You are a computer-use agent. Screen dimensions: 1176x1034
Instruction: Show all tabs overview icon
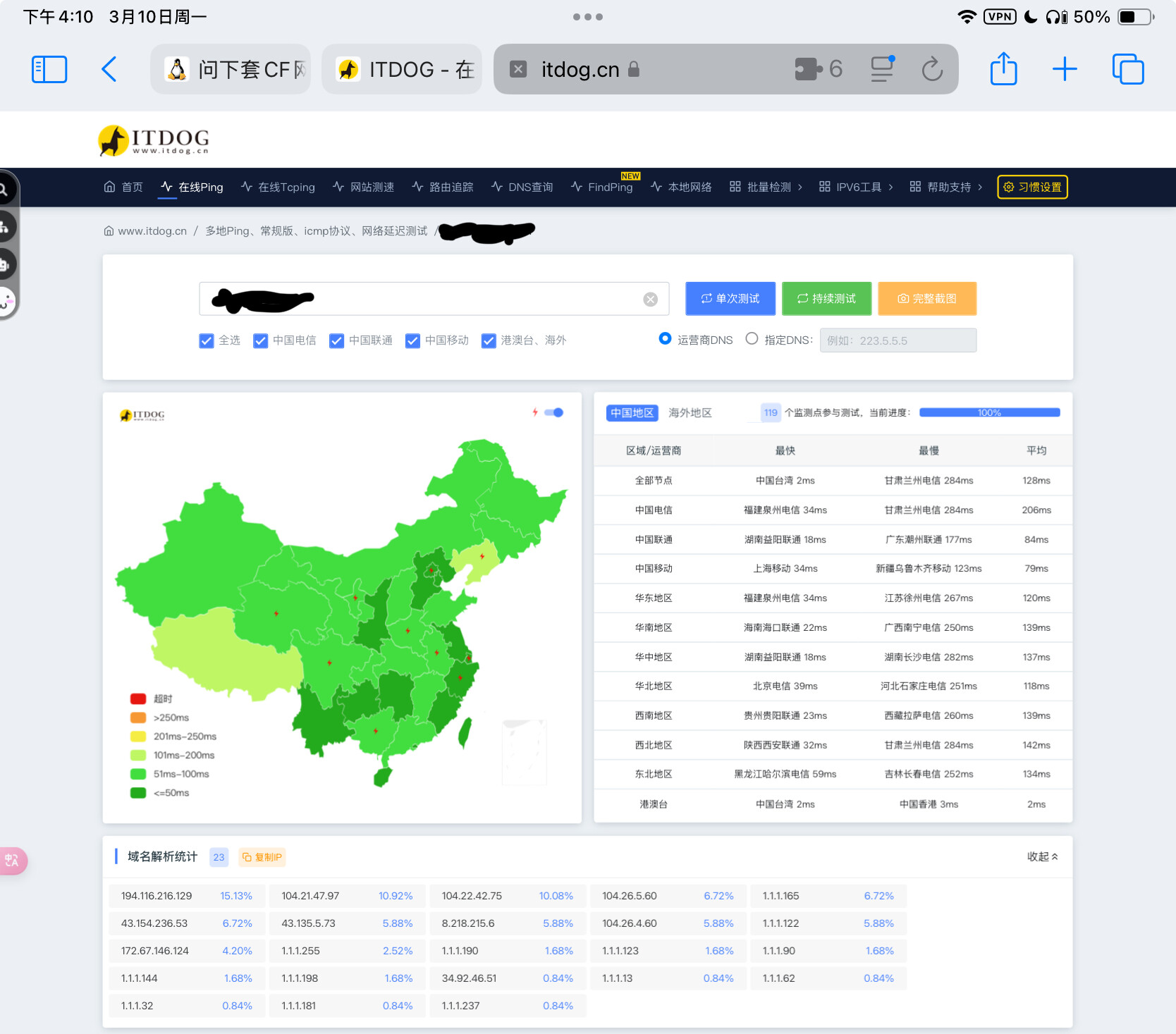[x=1128, y=69]
